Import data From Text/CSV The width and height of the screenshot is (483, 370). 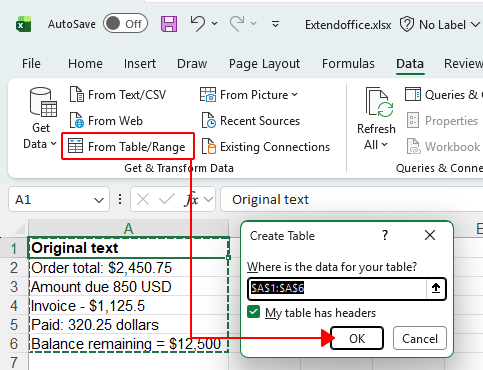pyautogui.click(x=118, y=95)
